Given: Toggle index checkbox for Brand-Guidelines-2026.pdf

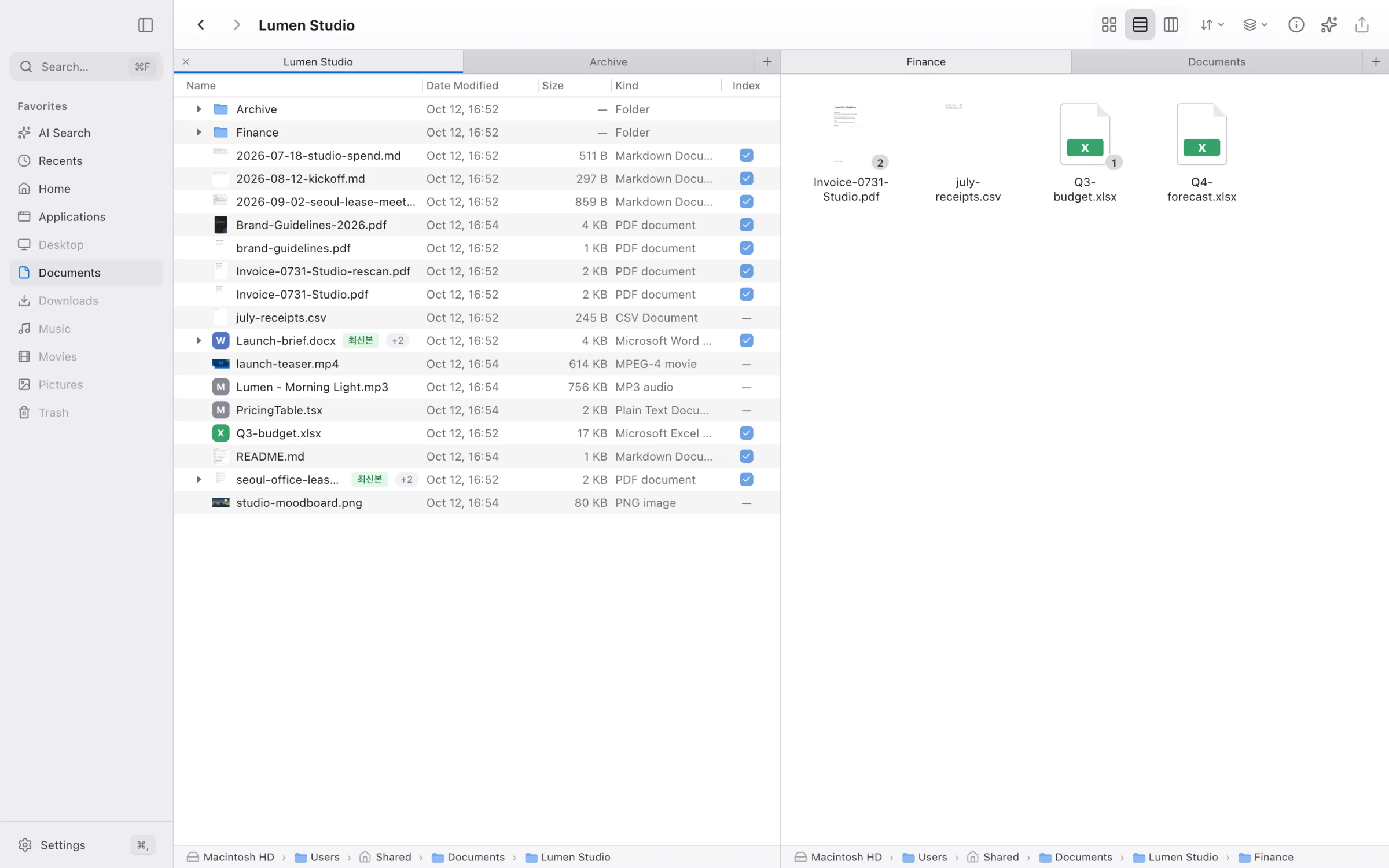Looking at the screenshot, I should 746,225.
